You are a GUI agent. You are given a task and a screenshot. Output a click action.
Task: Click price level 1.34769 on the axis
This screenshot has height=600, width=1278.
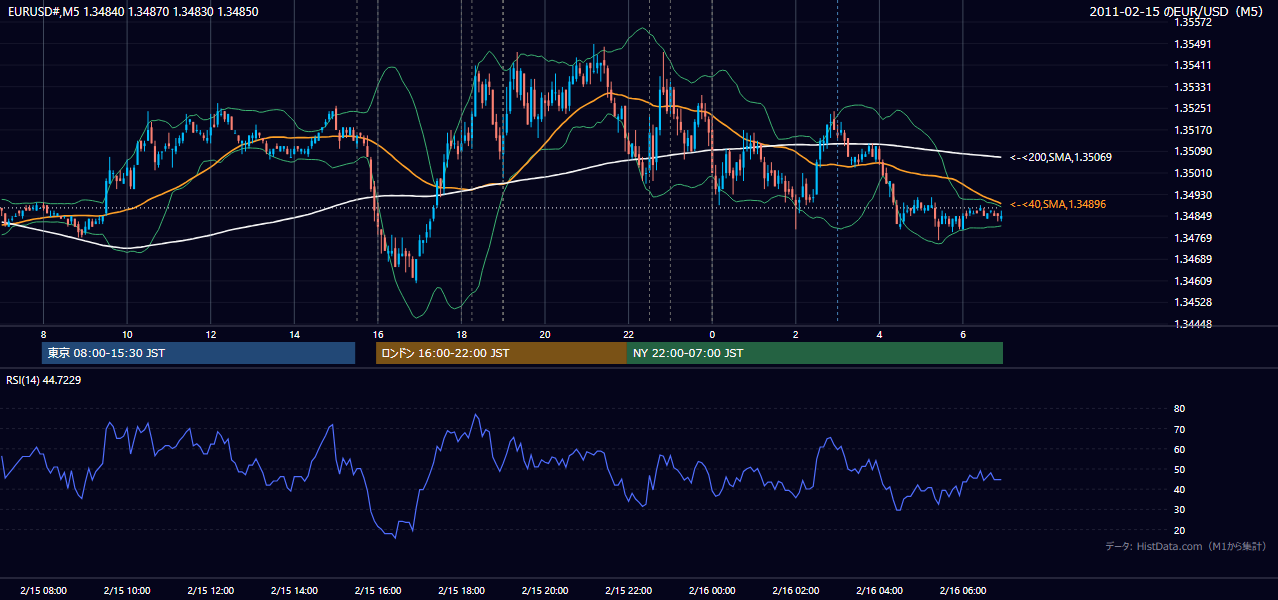pos(1192,238)
